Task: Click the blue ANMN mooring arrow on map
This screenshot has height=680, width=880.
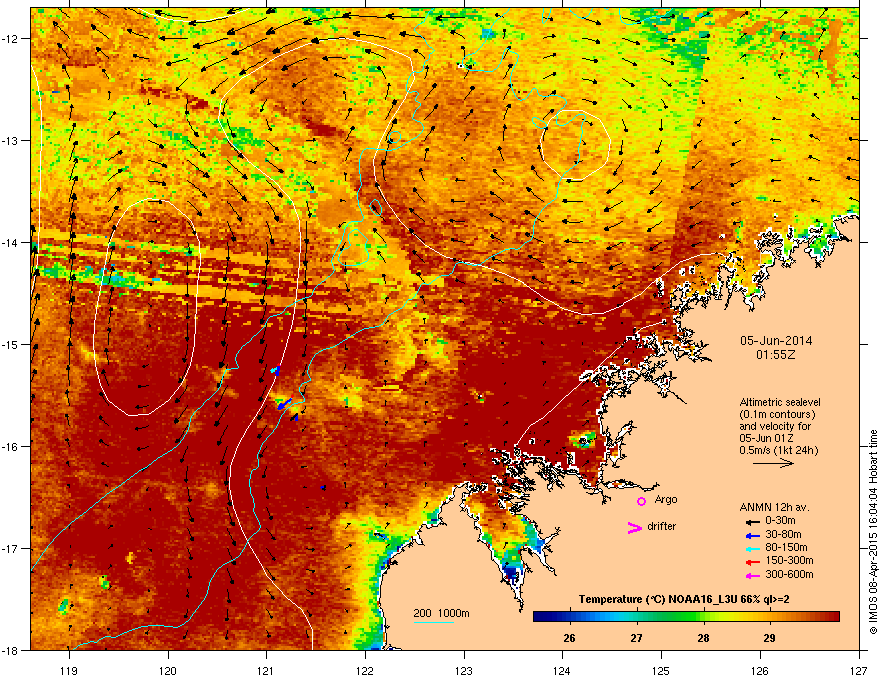Action: point(285,404)
